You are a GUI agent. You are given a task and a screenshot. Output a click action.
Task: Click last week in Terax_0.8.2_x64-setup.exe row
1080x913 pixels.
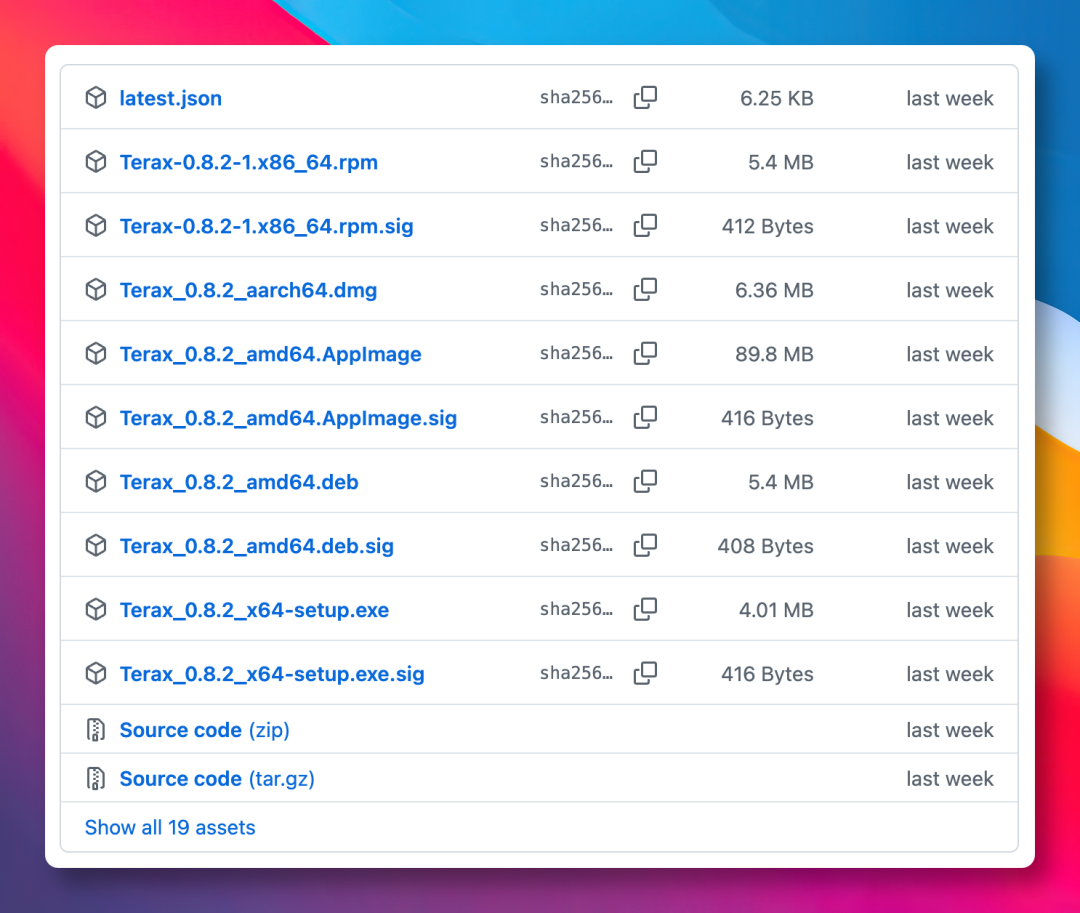(x=950, y=611)
